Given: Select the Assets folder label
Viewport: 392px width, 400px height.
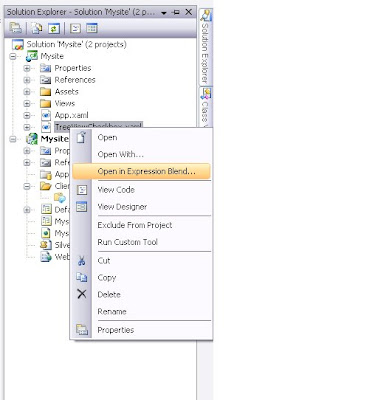Looking at the screenshot, I should point(66,92).
